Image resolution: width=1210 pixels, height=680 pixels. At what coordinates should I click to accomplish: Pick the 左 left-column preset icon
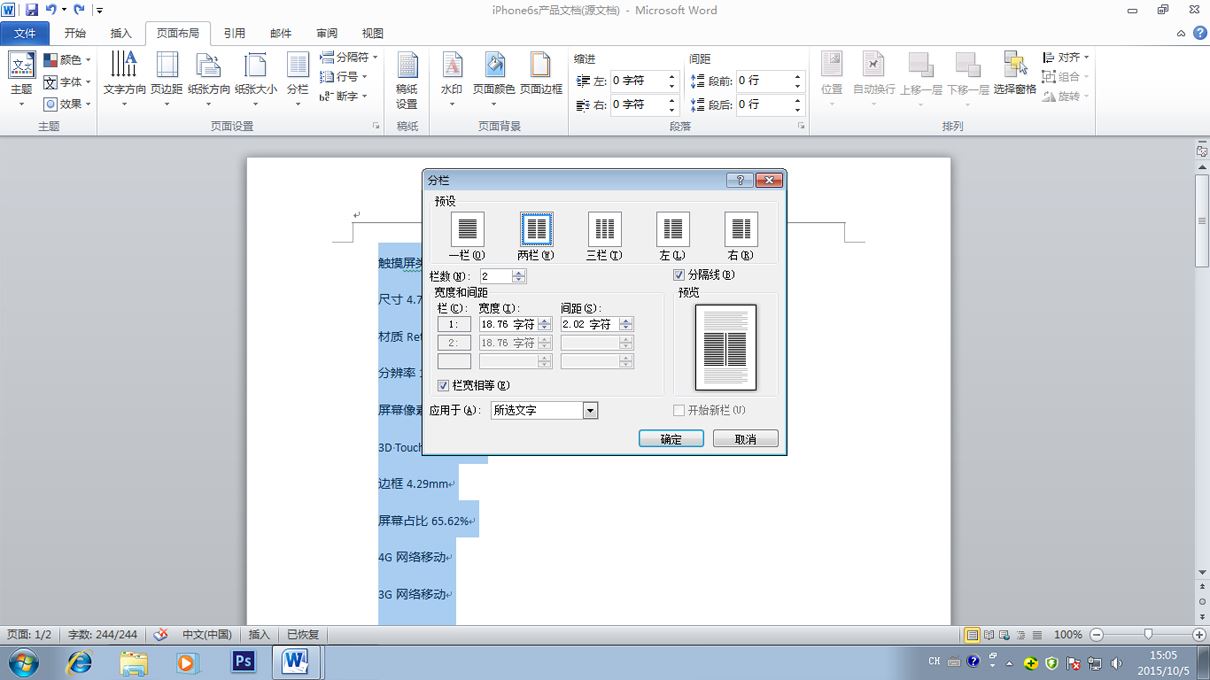tap(673, 229)
